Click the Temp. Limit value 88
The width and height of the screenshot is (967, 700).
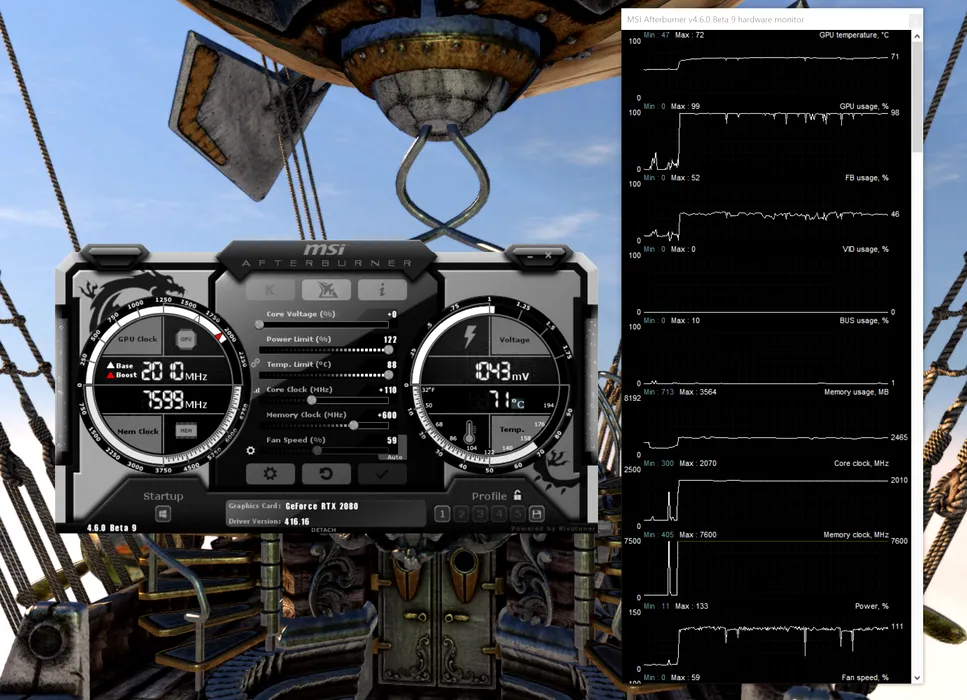(x=392, y=364)
